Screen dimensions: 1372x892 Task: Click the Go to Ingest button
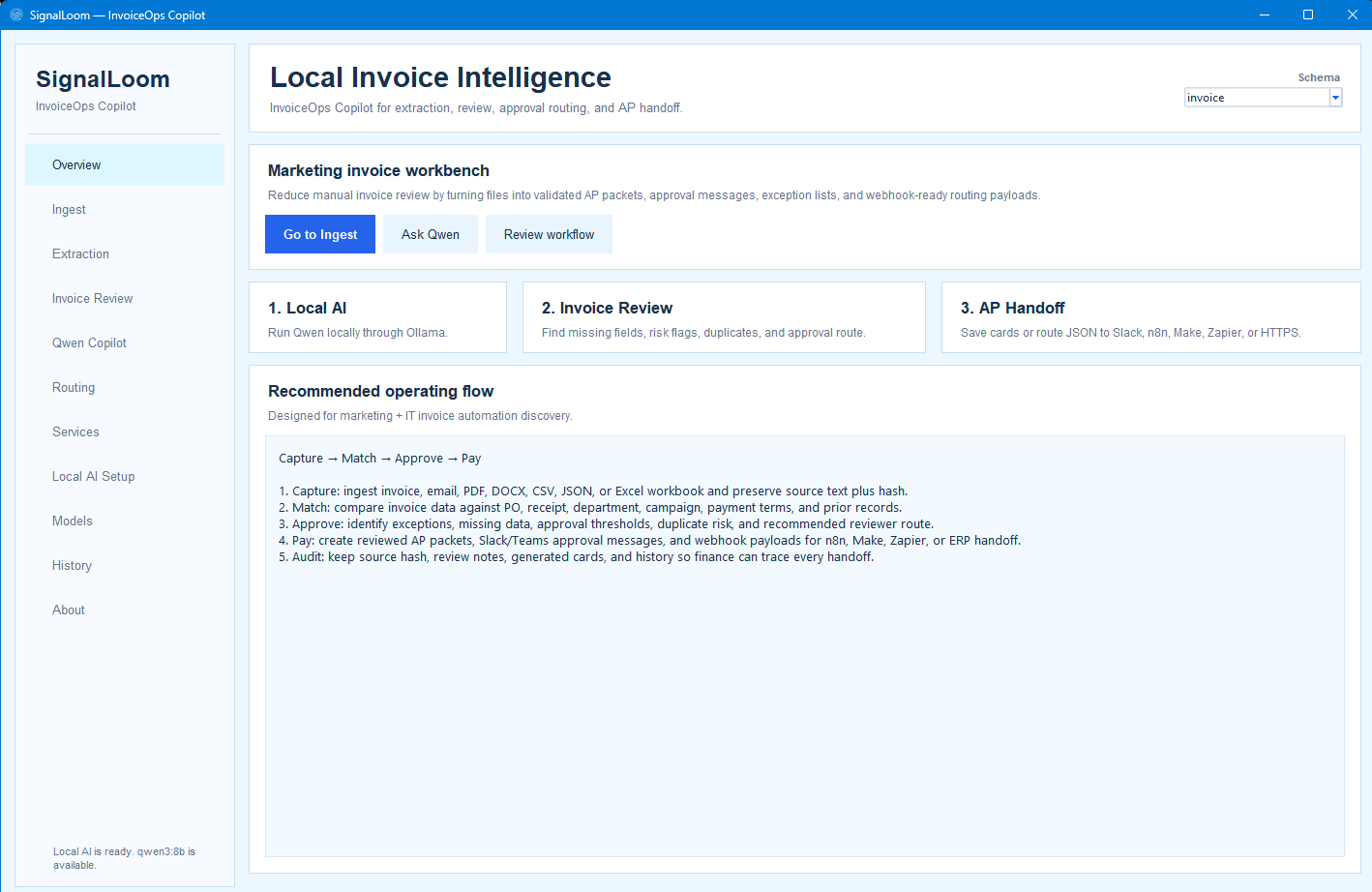[x=320, y=234]
